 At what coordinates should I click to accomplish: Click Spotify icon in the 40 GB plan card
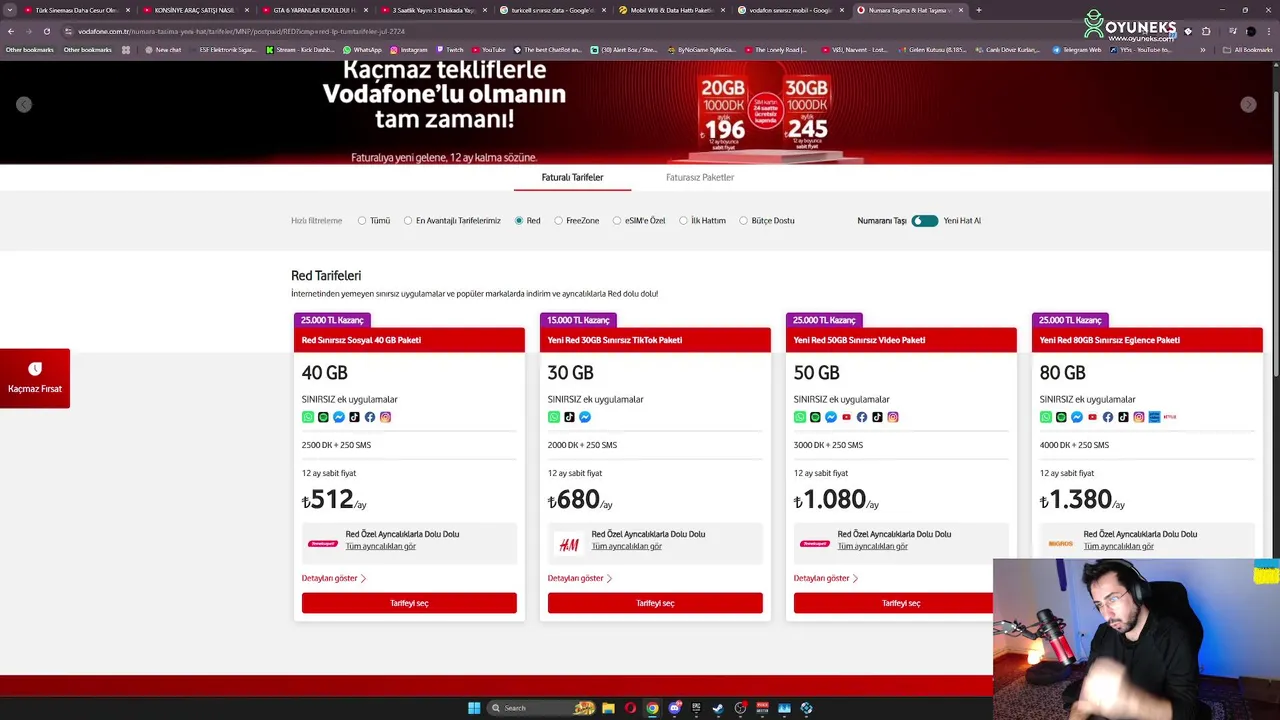point(323,417)
